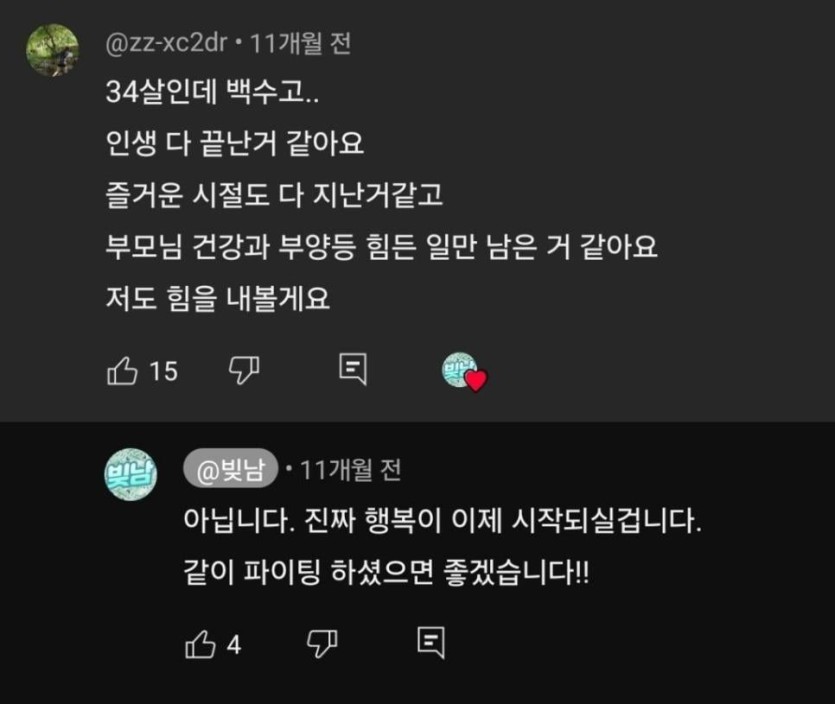Dislike the reply from @빛남
Image resolution: width=835 pixels, height=704 pixels.
(x=322, y=643)
